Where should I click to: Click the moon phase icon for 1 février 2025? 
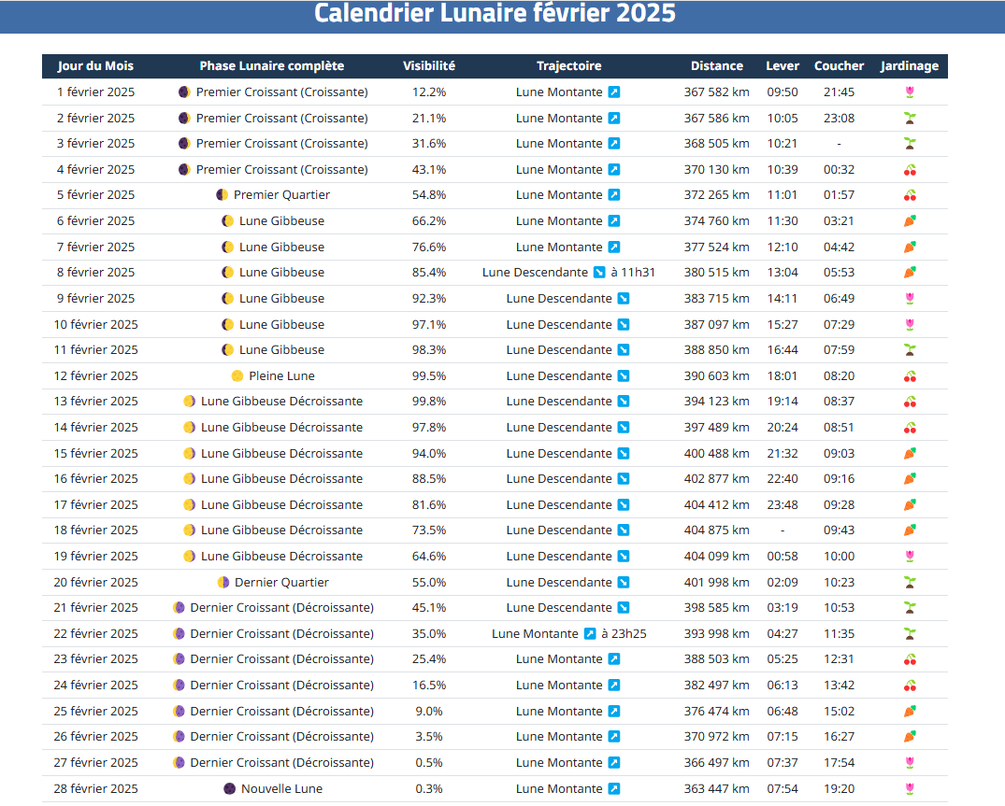coord(184,92)
